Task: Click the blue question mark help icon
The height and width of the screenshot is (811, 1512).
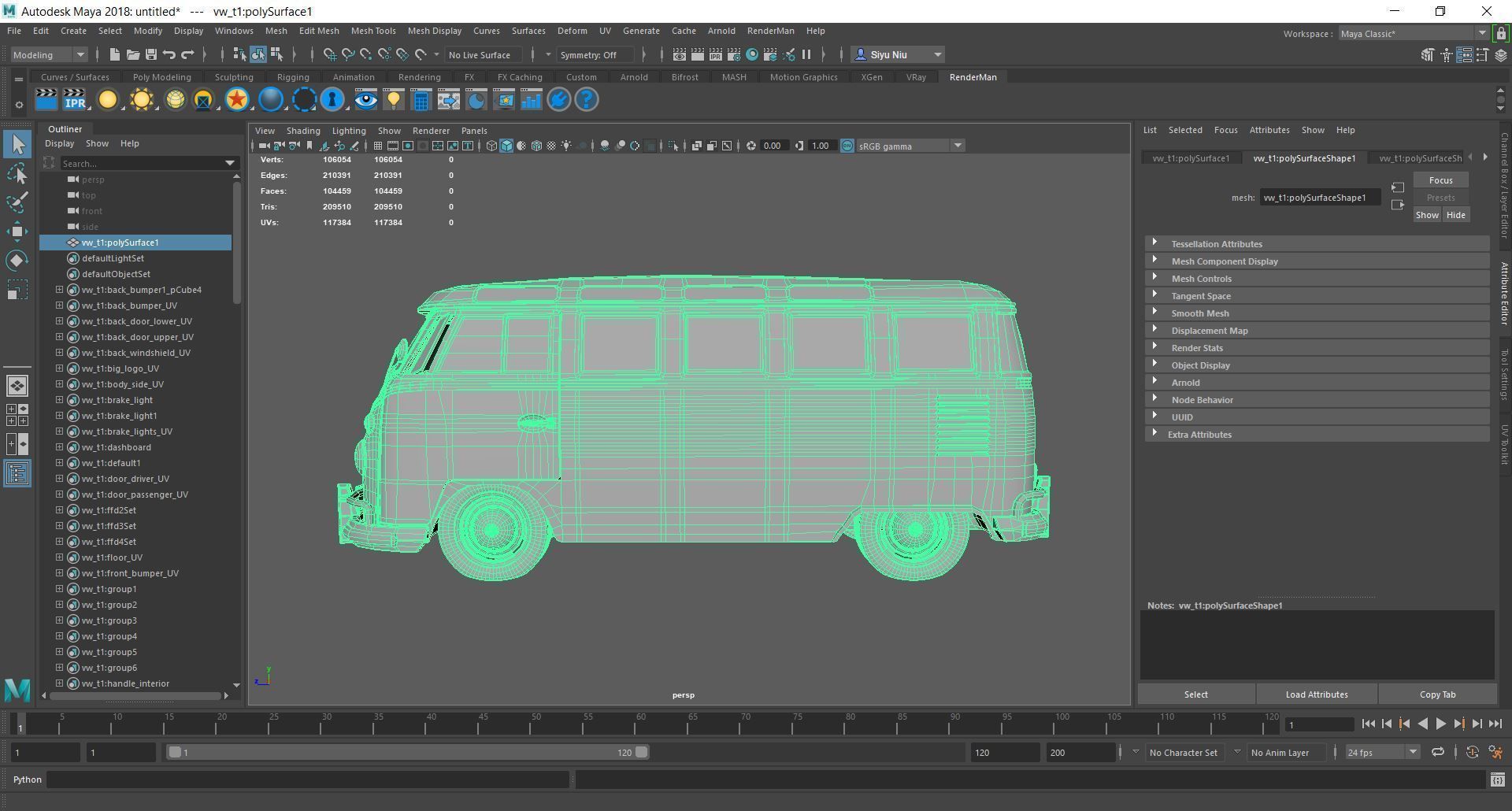Action: [x=587, y=100]
